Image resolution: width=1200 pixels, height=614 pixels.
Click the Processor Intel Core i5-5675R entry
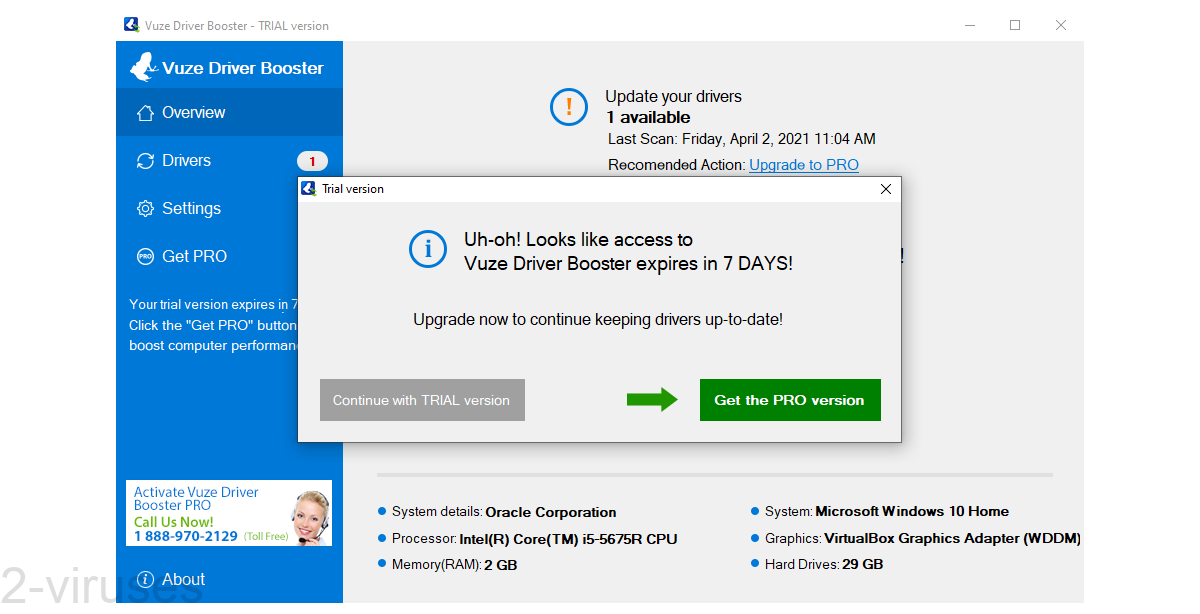click(x=535, y=539)
